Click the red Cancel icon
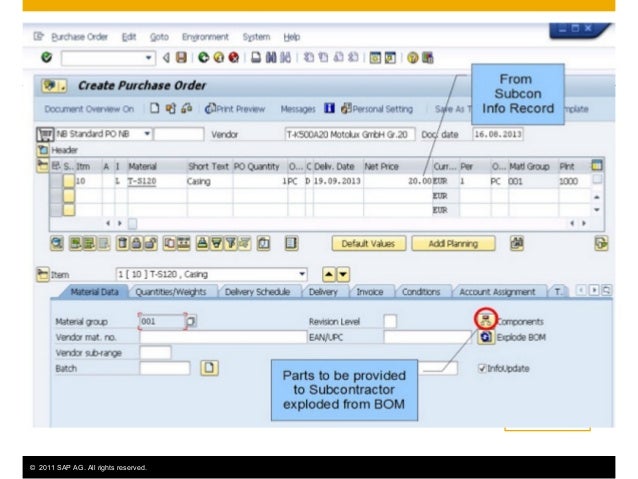Image resolution: width=638 pixels, height=479 pixels. [x=234, y=57]
